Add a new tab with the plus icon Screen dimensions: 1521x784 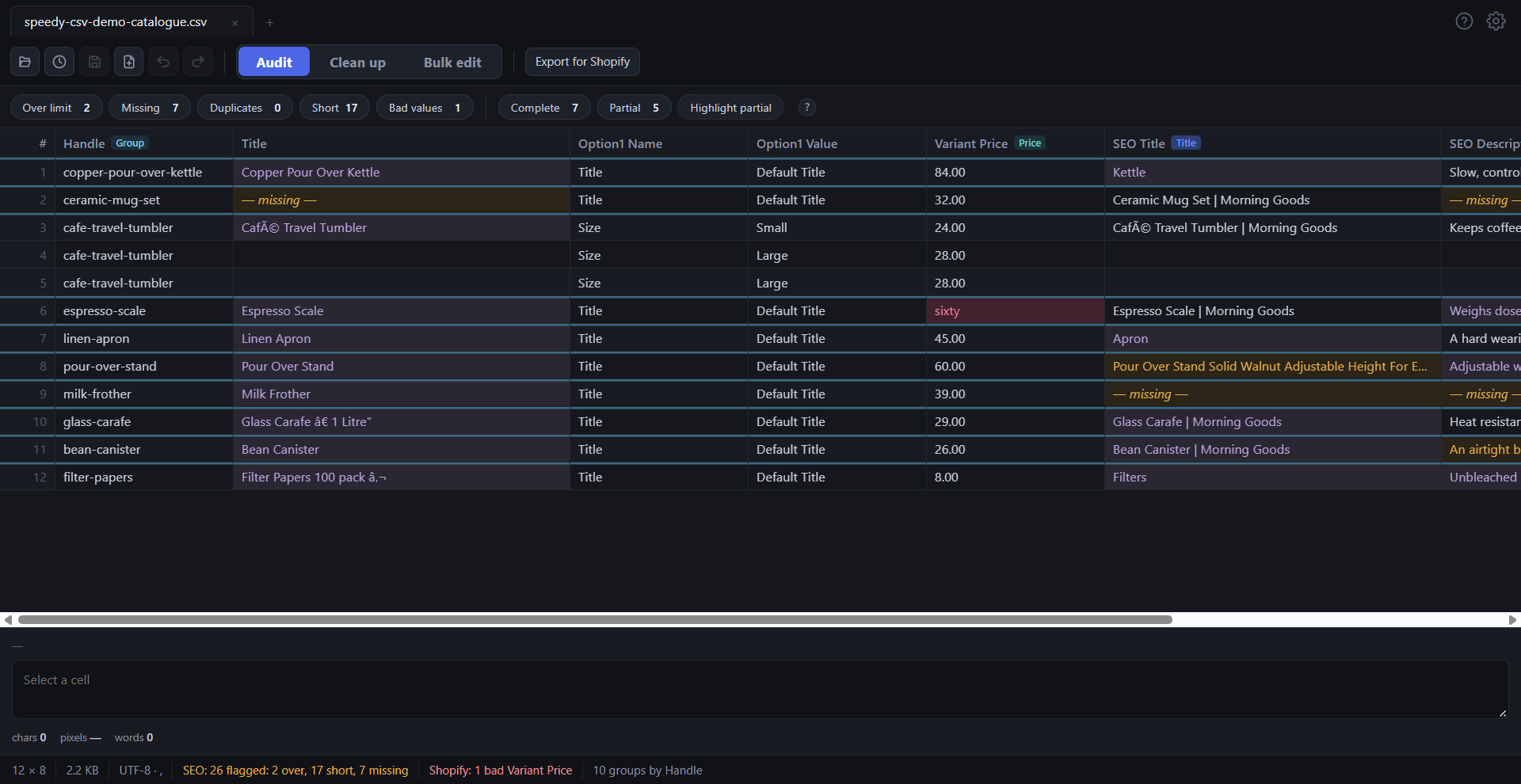269,22
